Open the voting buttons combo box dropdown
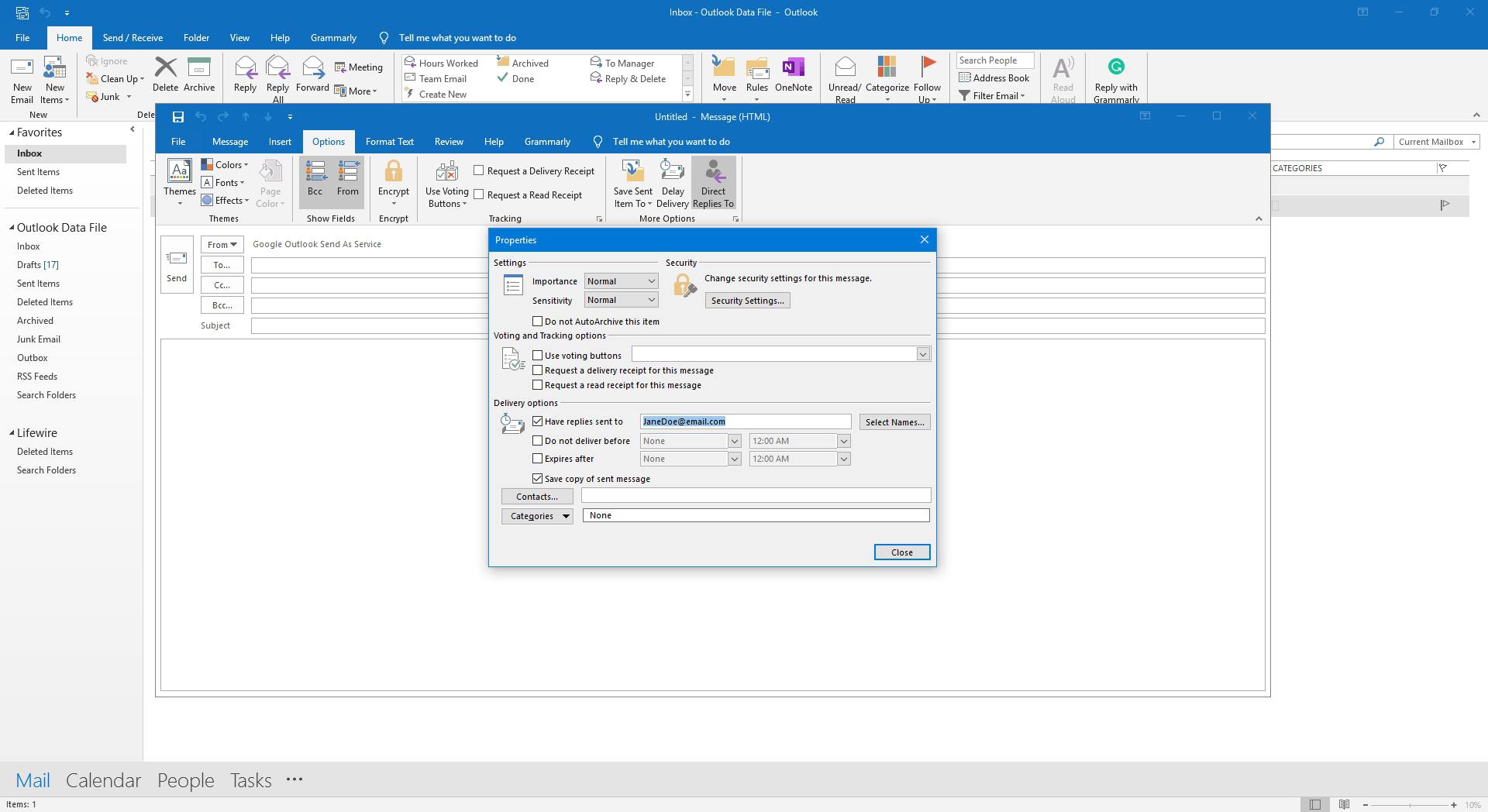This screenshot has width=1488, height=812. tap(922, 354)
